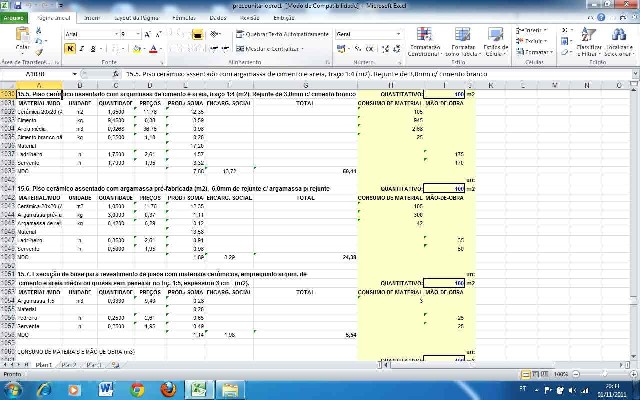Click the Fill down icon
Viewport: 640px width, 400px height.
[x=565, y=41]
